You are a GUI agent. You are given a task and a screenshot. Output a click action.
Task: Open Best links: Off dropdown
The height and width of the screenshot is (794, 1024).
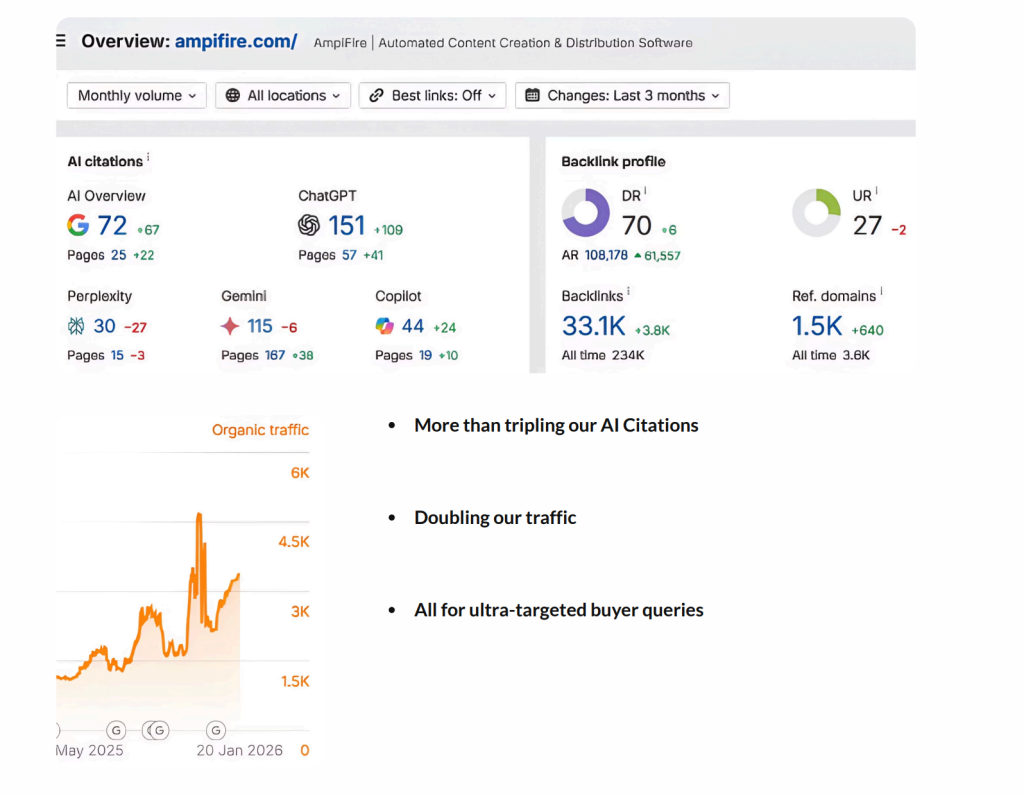(432, 95)
